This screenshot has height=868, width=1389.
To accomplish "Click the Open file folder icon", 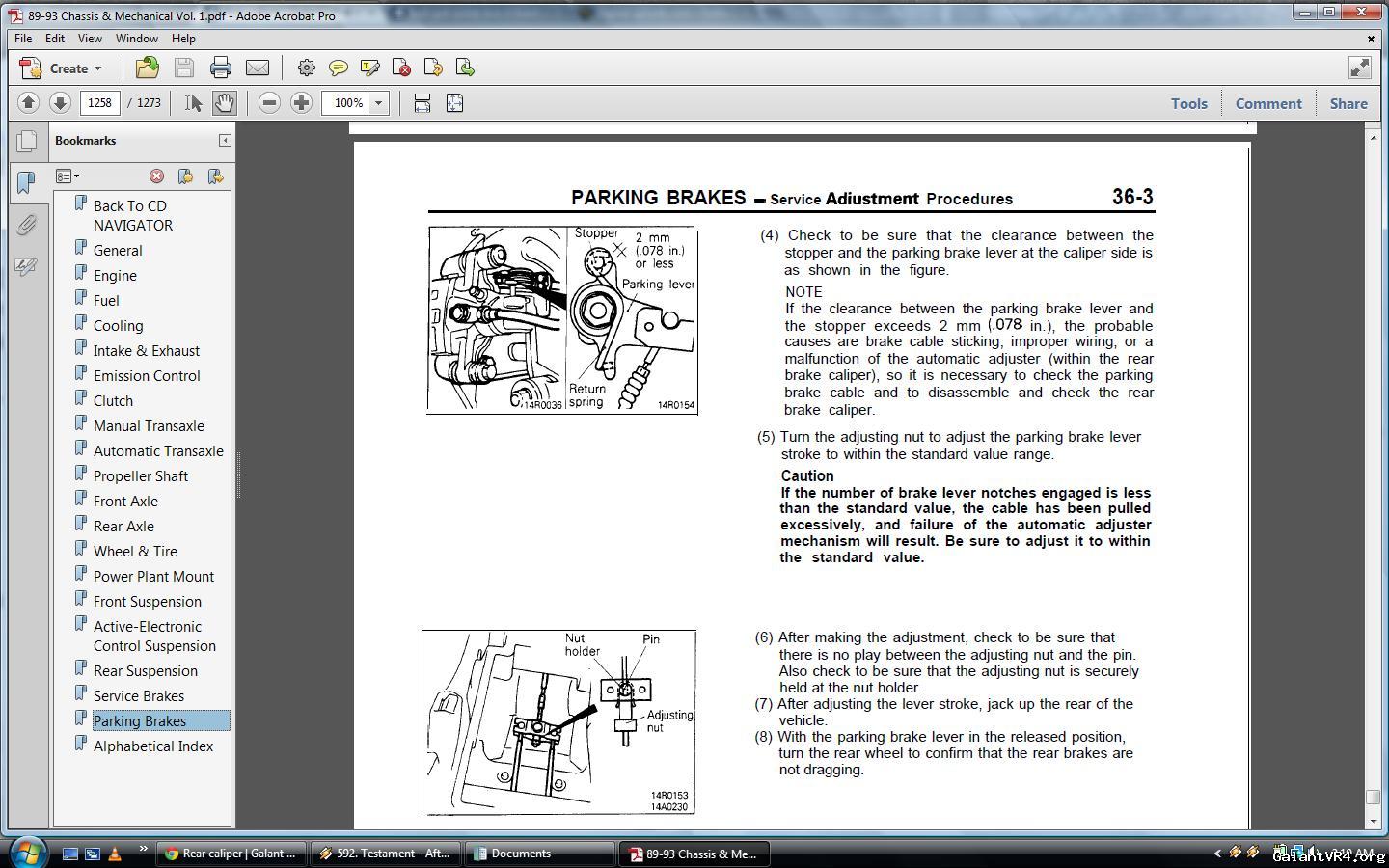I will point(148,68).
